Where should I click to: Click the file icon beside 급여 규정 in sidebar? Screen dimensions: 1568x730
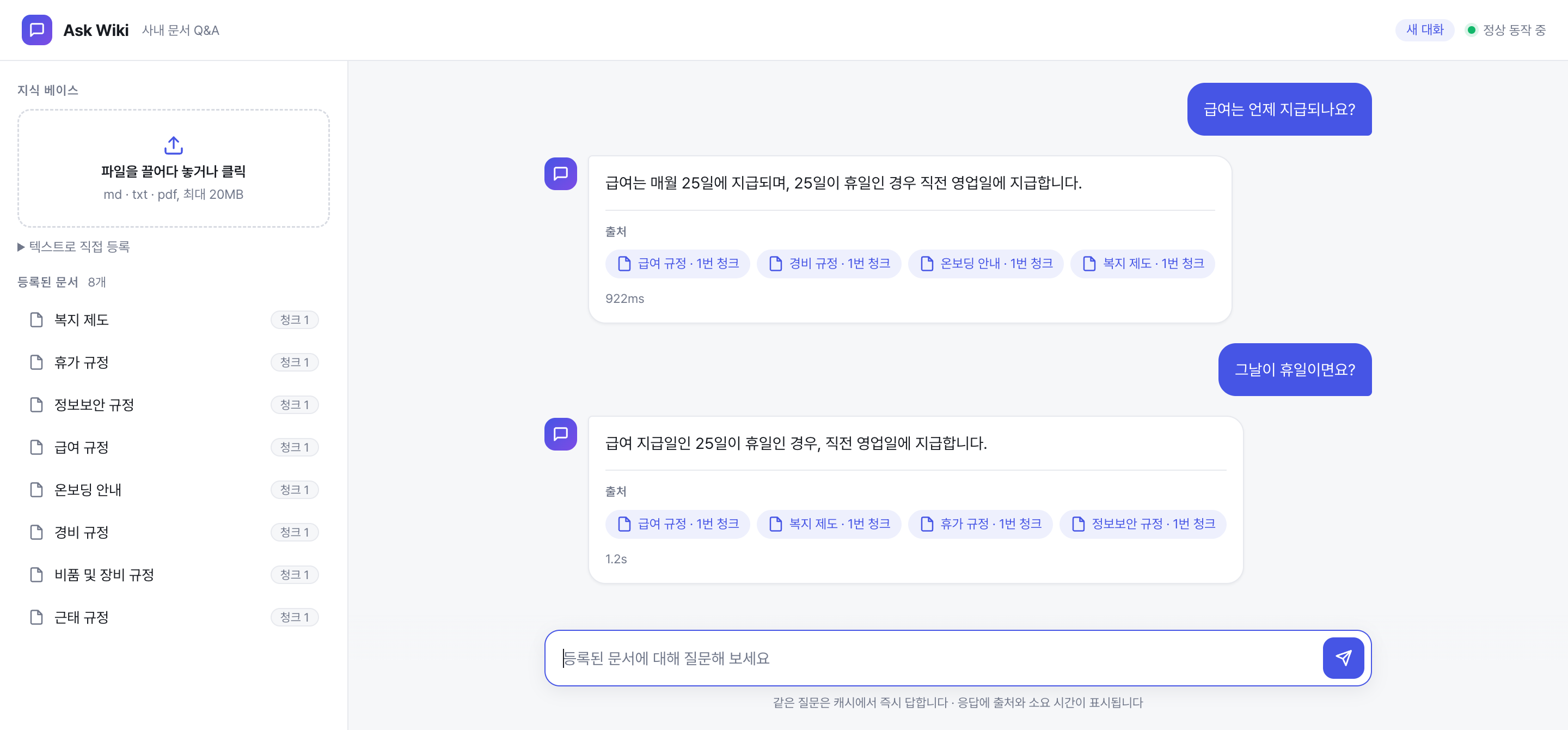[x=36, y=447]
